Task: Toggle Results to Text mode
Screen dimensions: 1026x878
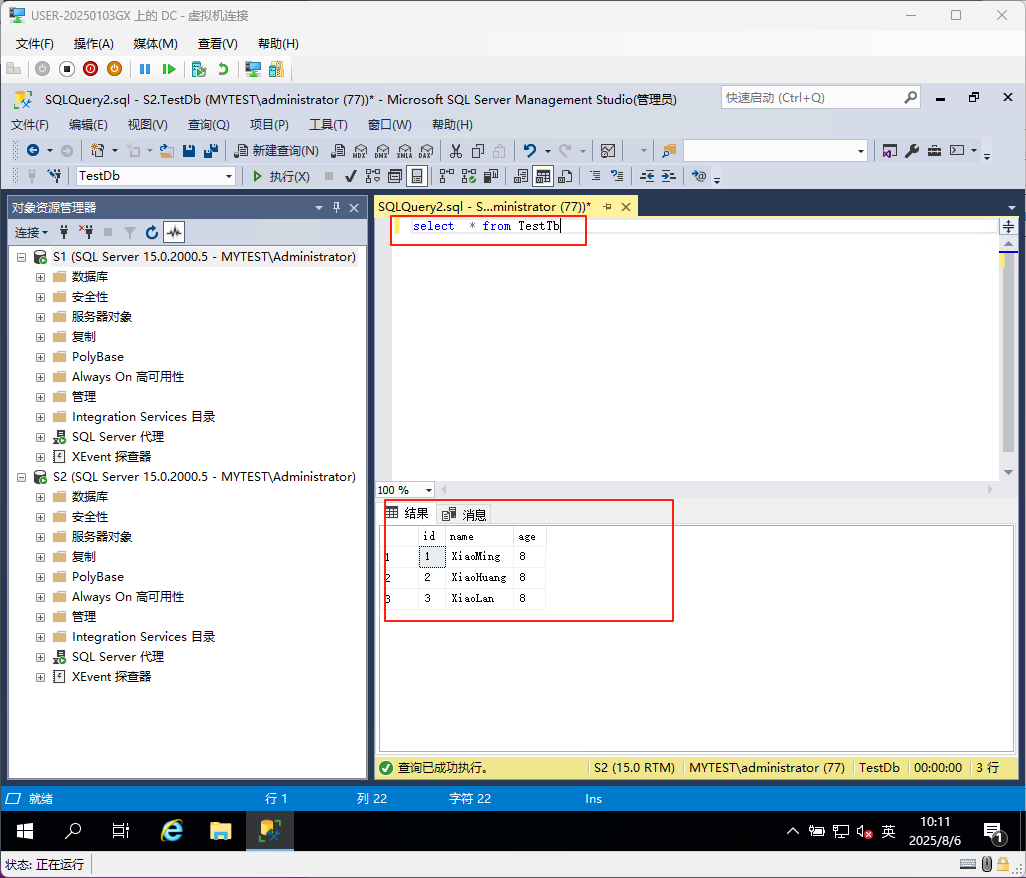Action: 522,175
